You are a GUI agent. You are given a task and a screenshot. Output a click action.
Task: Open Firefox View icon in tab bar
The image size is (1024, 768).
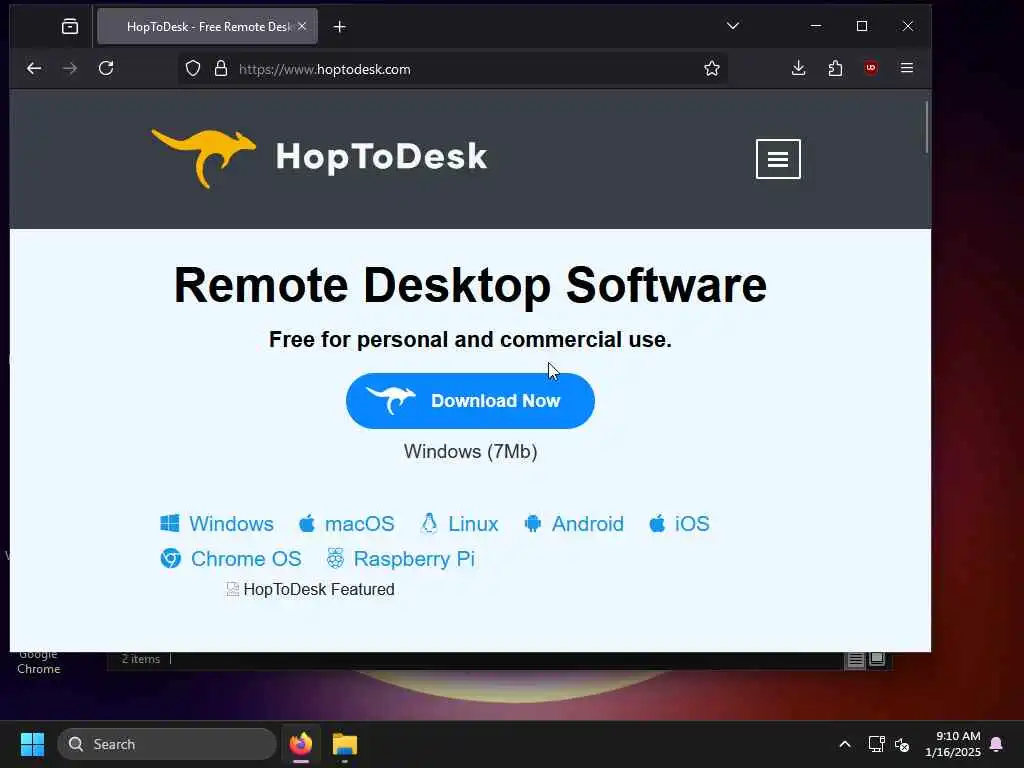click(x=70, y=26)
